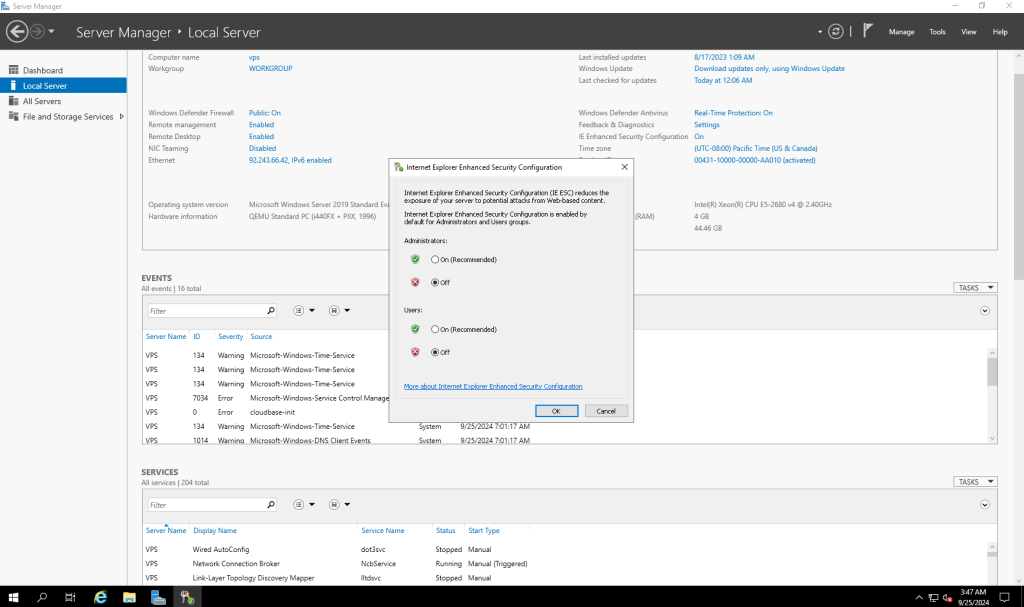Click the Dashboard icon in the sidebar
Image resolution: width=1024 pixels, height=607 pixels.
pos(14,70)
